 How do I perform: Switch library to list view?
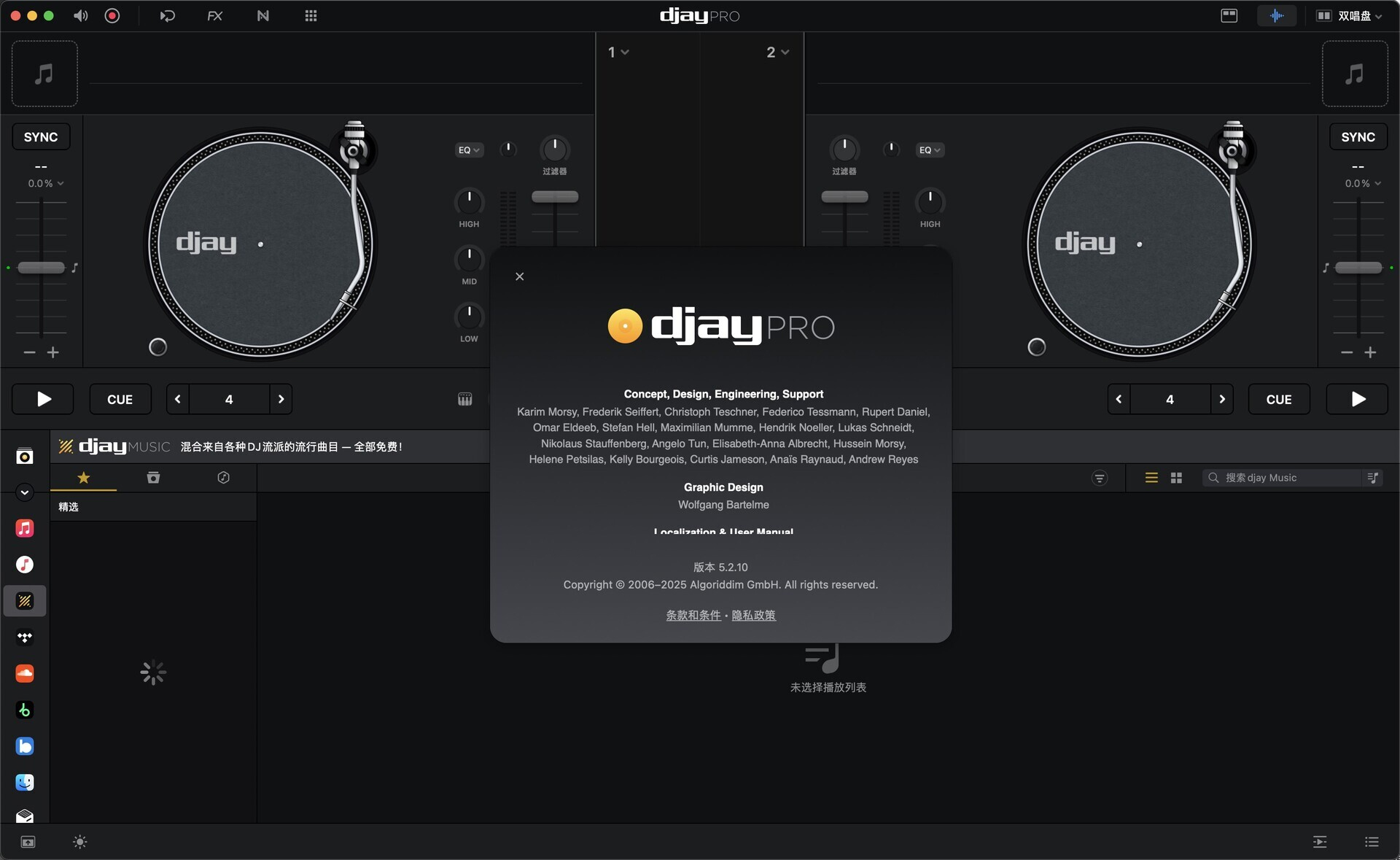pos(1151,478)
